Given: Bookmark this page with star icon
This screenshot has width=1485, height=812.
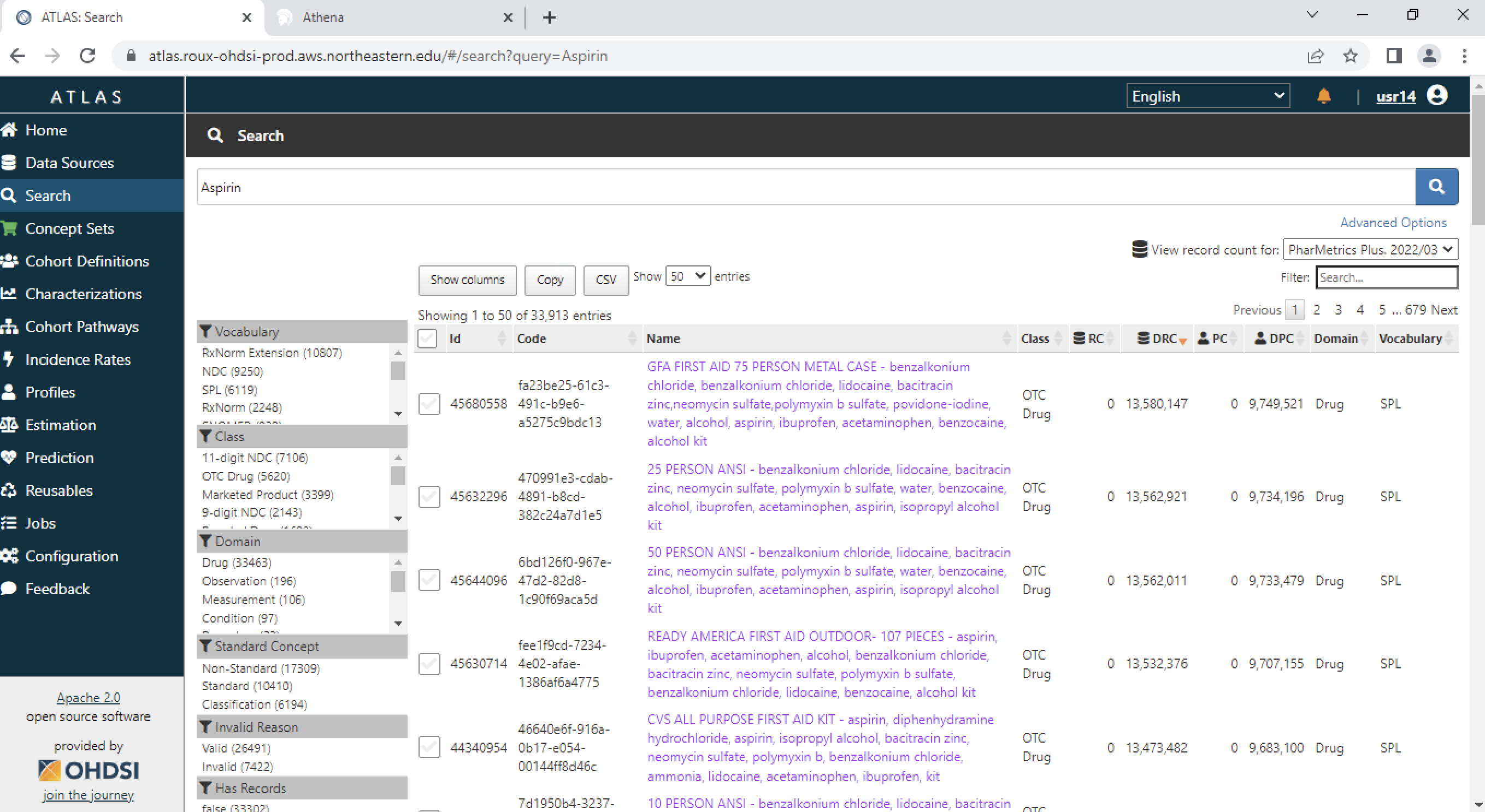Looking at the screenshot, I should tap(1351, 56).
